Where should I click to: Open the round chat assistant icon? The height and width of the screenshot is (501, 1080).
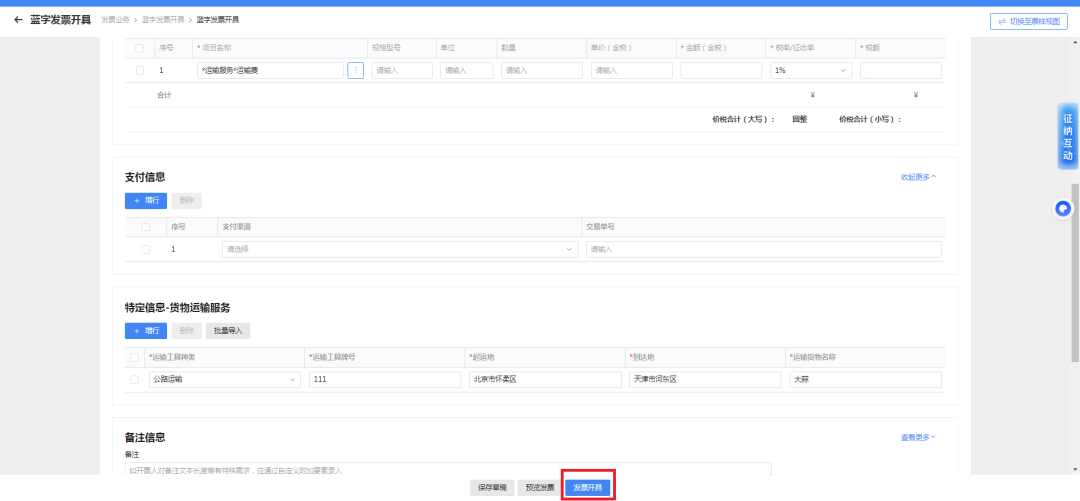click(x=1064, y=208)
